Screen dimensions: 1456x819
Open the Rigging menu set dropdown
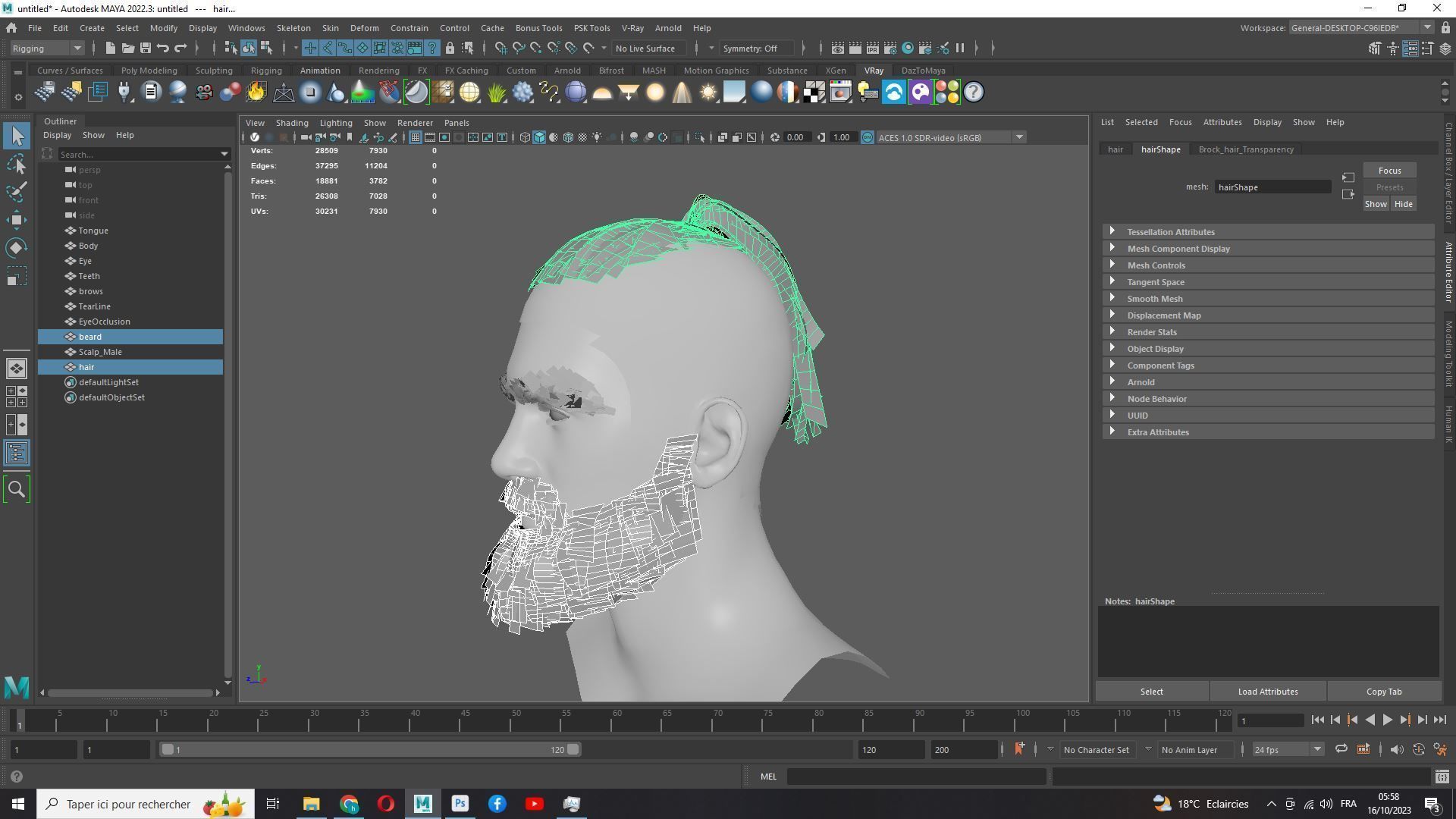click(x=46, y=48)
